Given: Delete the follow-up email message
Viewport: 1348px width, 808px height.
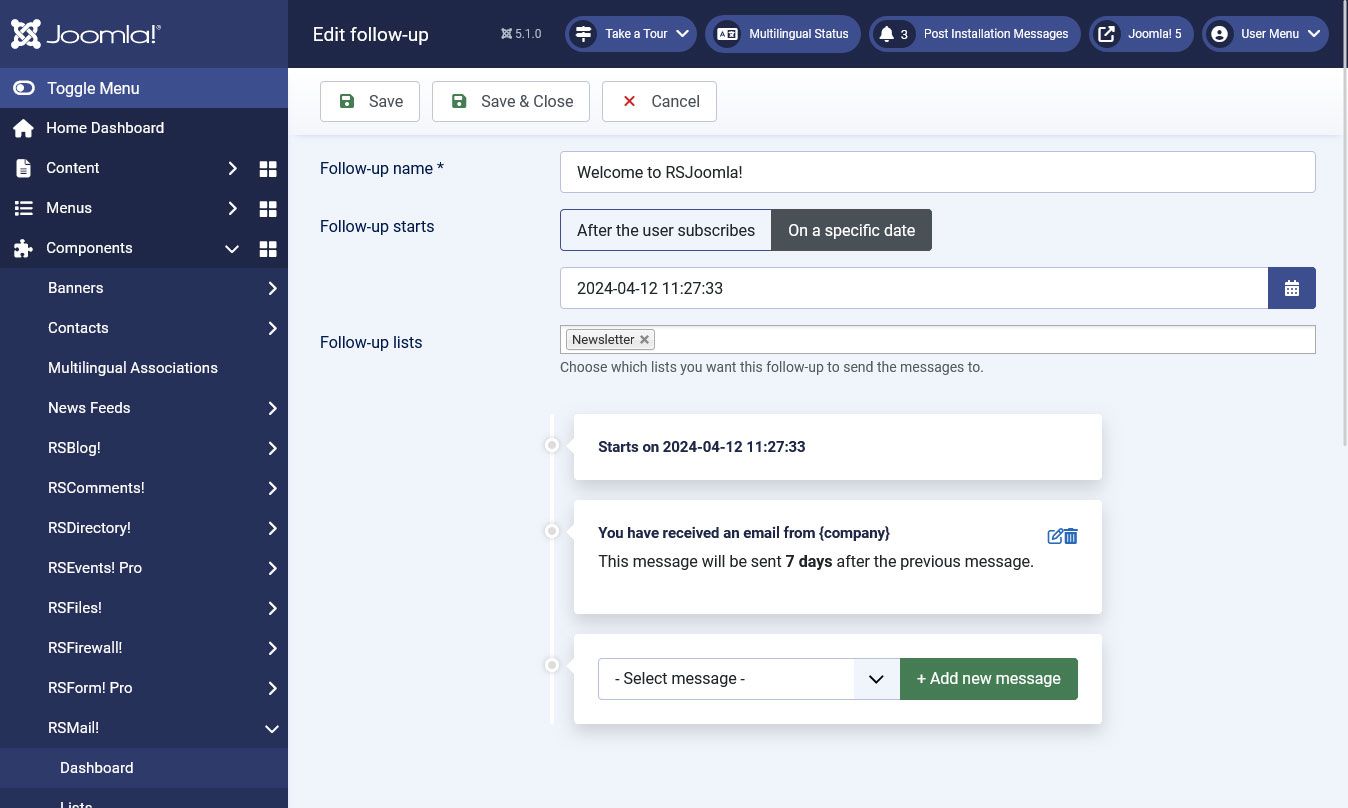Looking at the screenshot, I should [x=1071, y=537].
